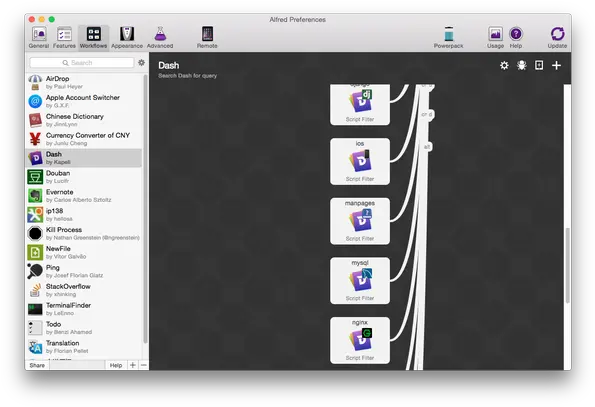
Task: Click the workflow search field
Action: click(x=82, y=63)
